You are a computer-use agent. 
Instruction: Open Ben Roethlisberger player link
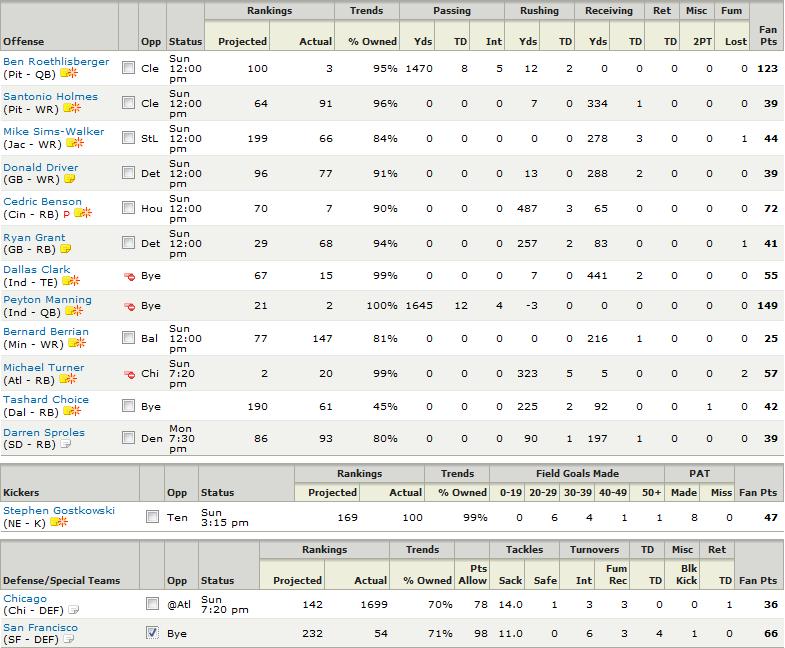56,62
